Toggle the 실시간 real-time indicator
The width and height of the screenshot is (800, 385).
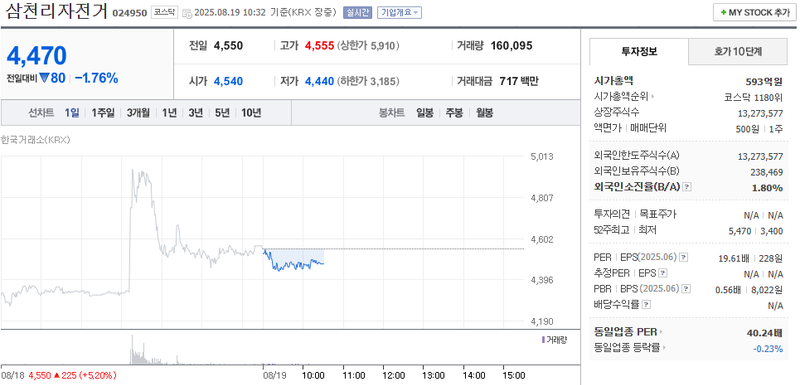click(x=357, y=12)
